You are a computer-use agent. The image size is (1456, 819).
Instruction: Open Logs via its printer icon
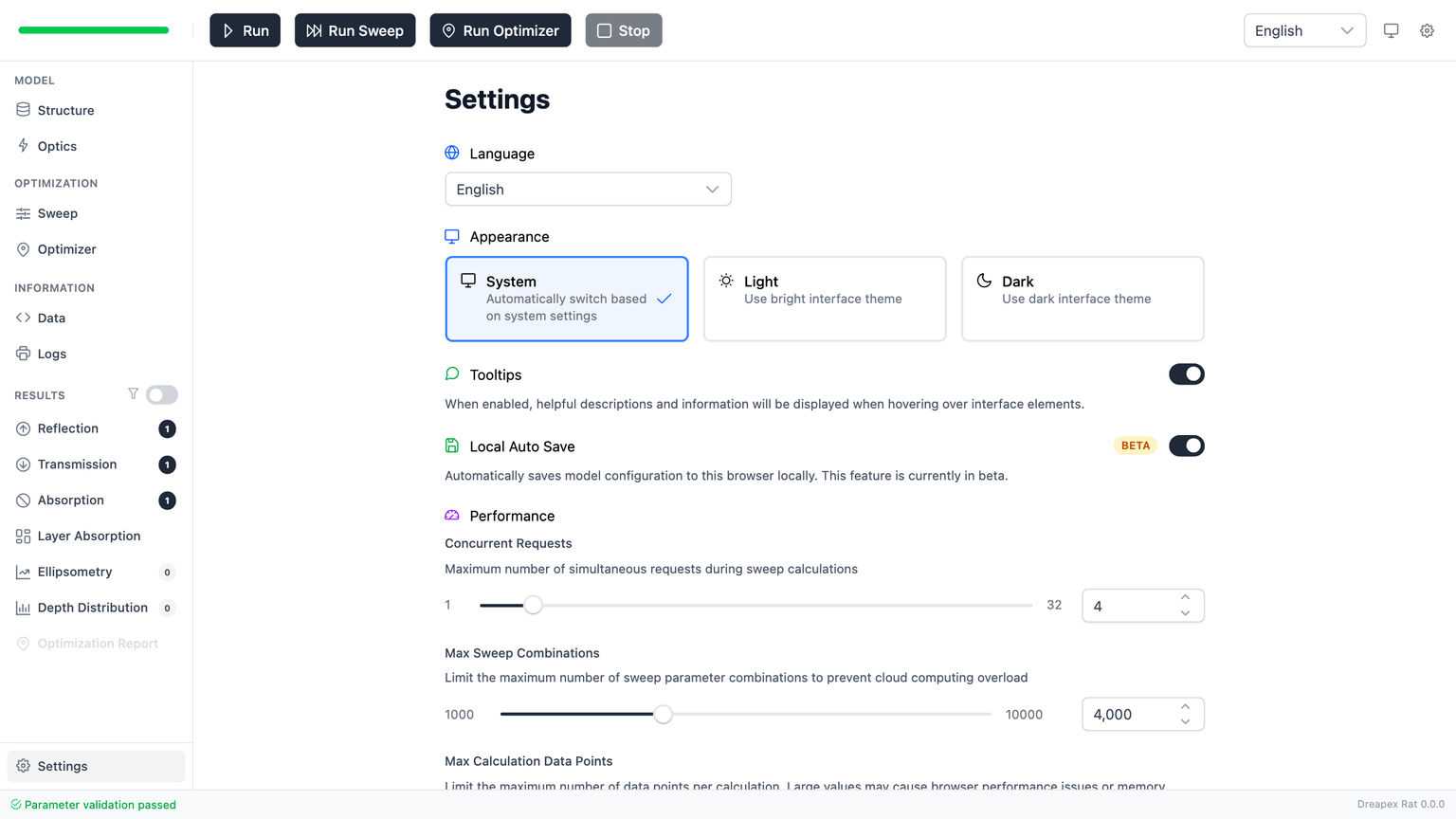pos(23,354)
